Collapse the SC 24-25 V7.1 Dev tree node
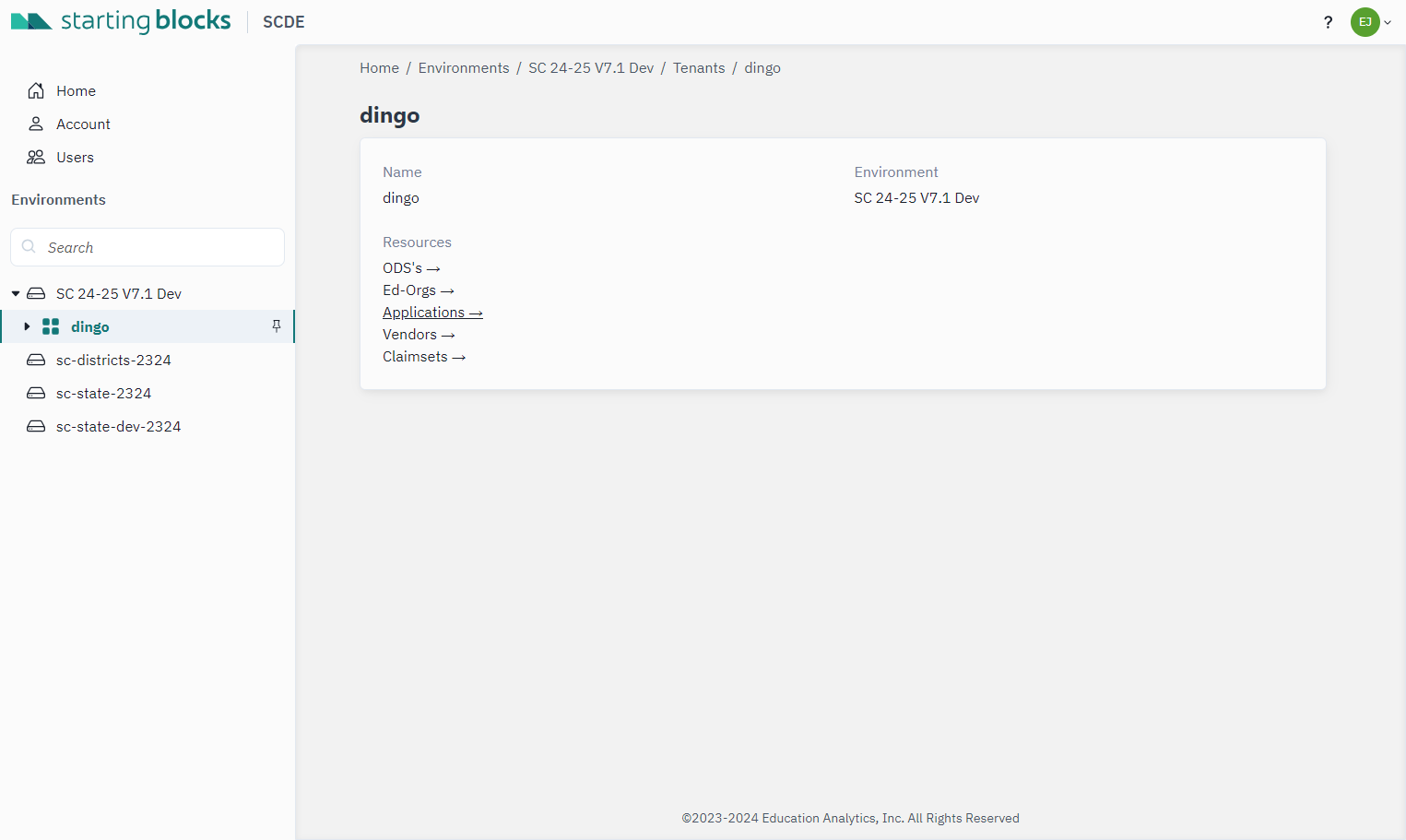The height and width of the screenshot is (840, 1406). pyautogui.click(x=16, y=293)
